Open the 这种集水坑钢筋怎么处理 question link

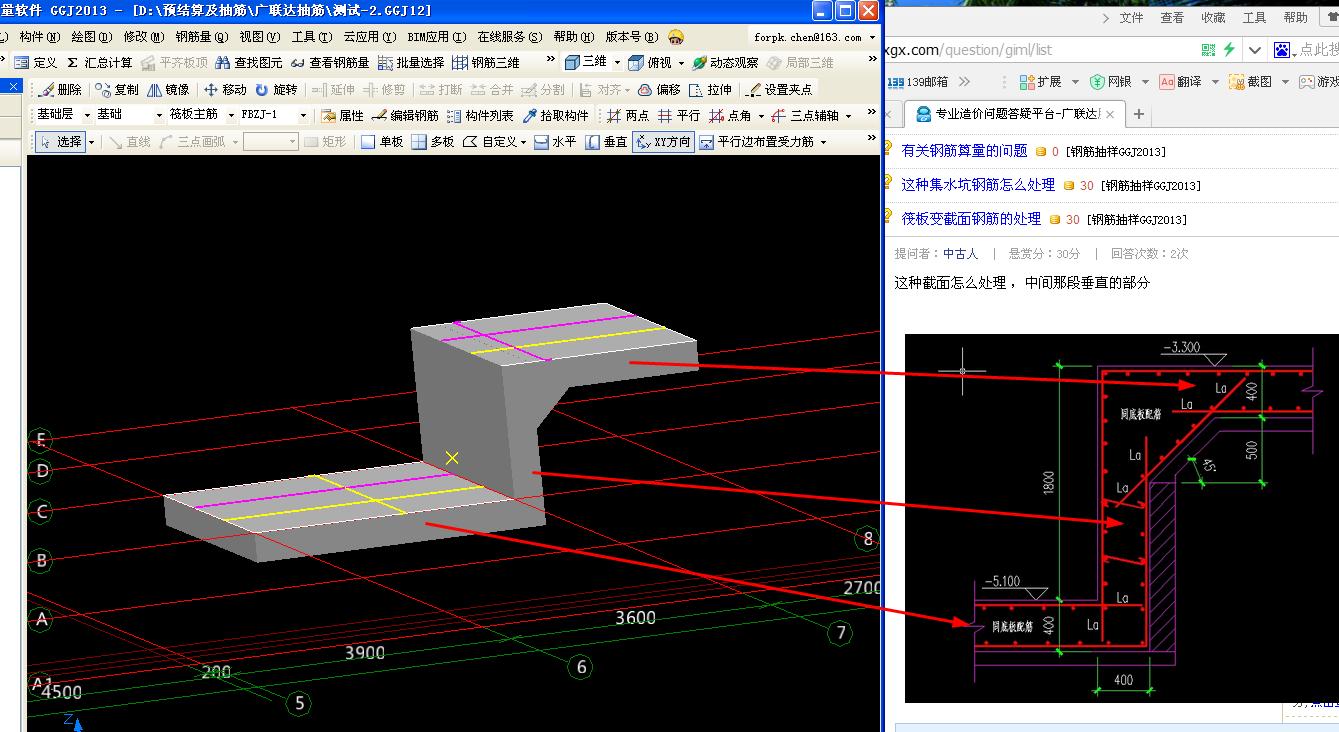tap(977, 185)
